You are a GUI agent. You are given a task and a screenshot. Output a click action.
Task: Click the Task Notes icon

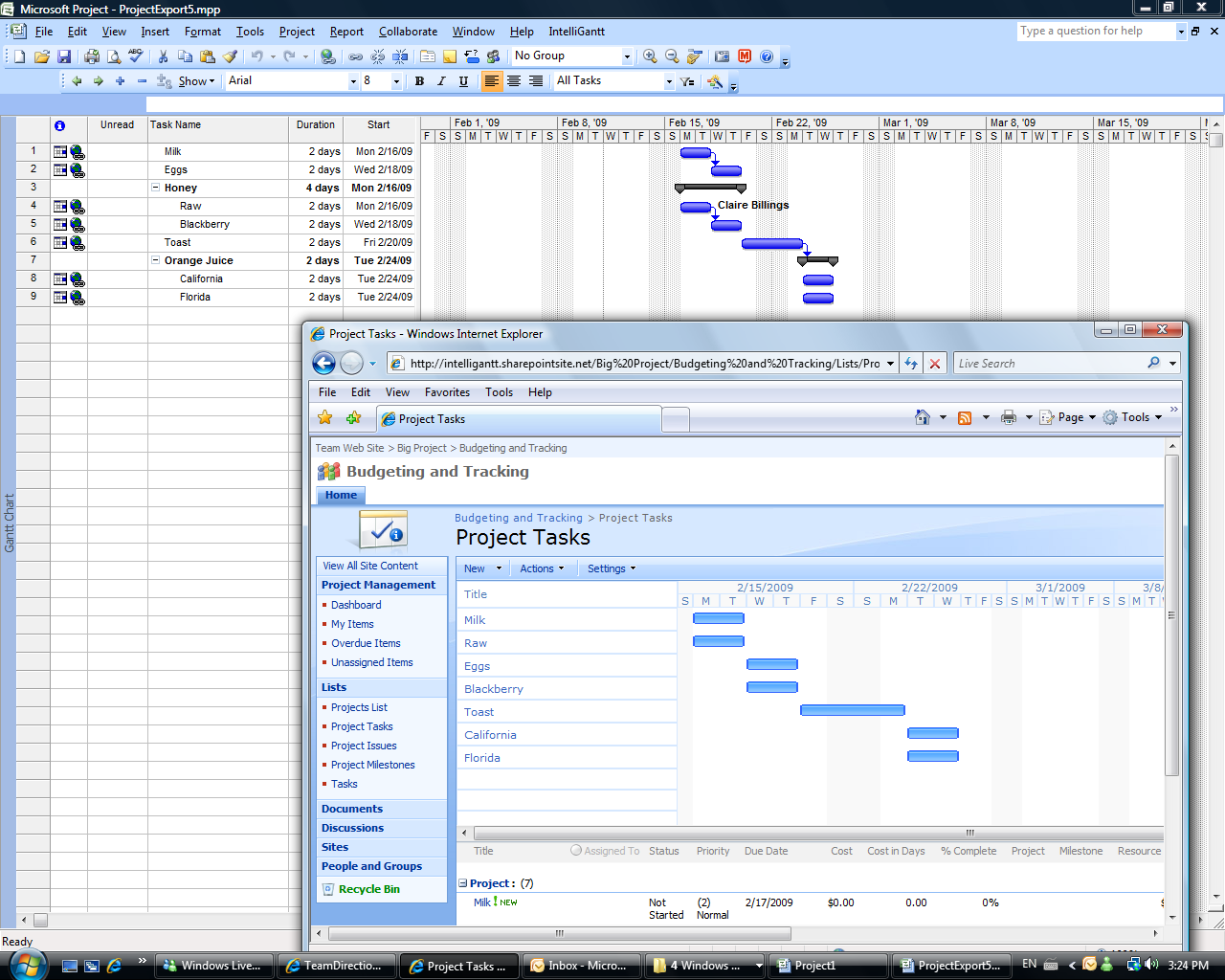pyautogui.click(x=450, y=56)
